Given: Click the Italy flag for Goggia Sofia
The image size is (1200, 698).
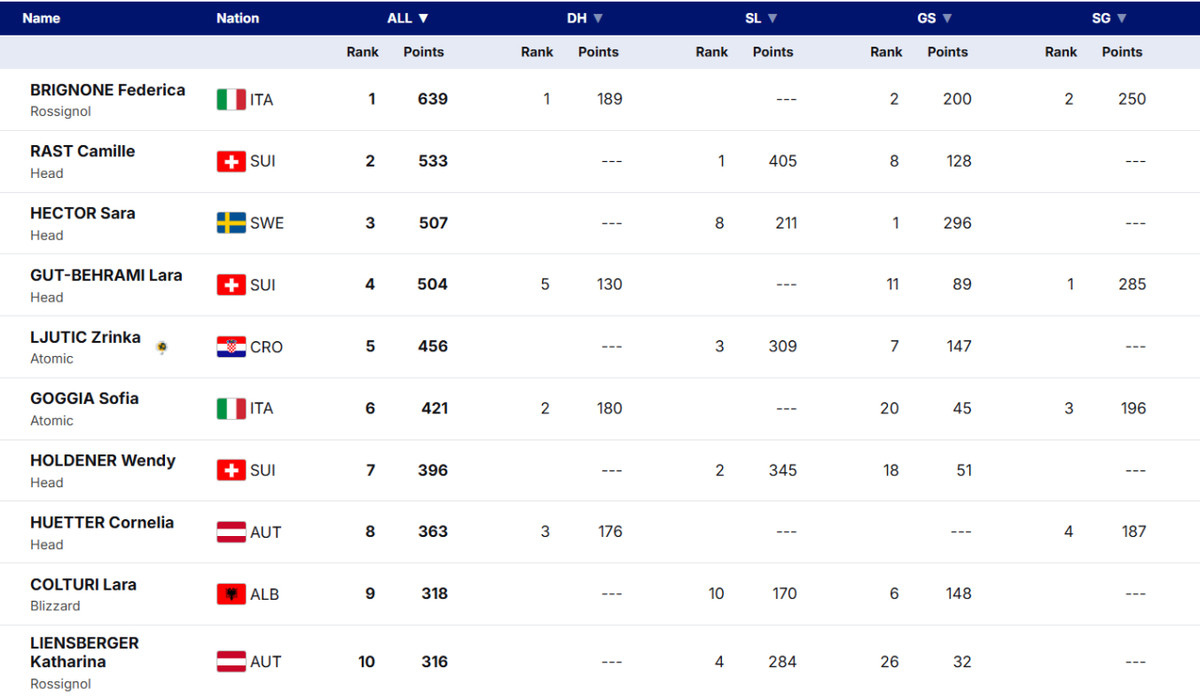Looking at the screenshot, I should (231, 408).
